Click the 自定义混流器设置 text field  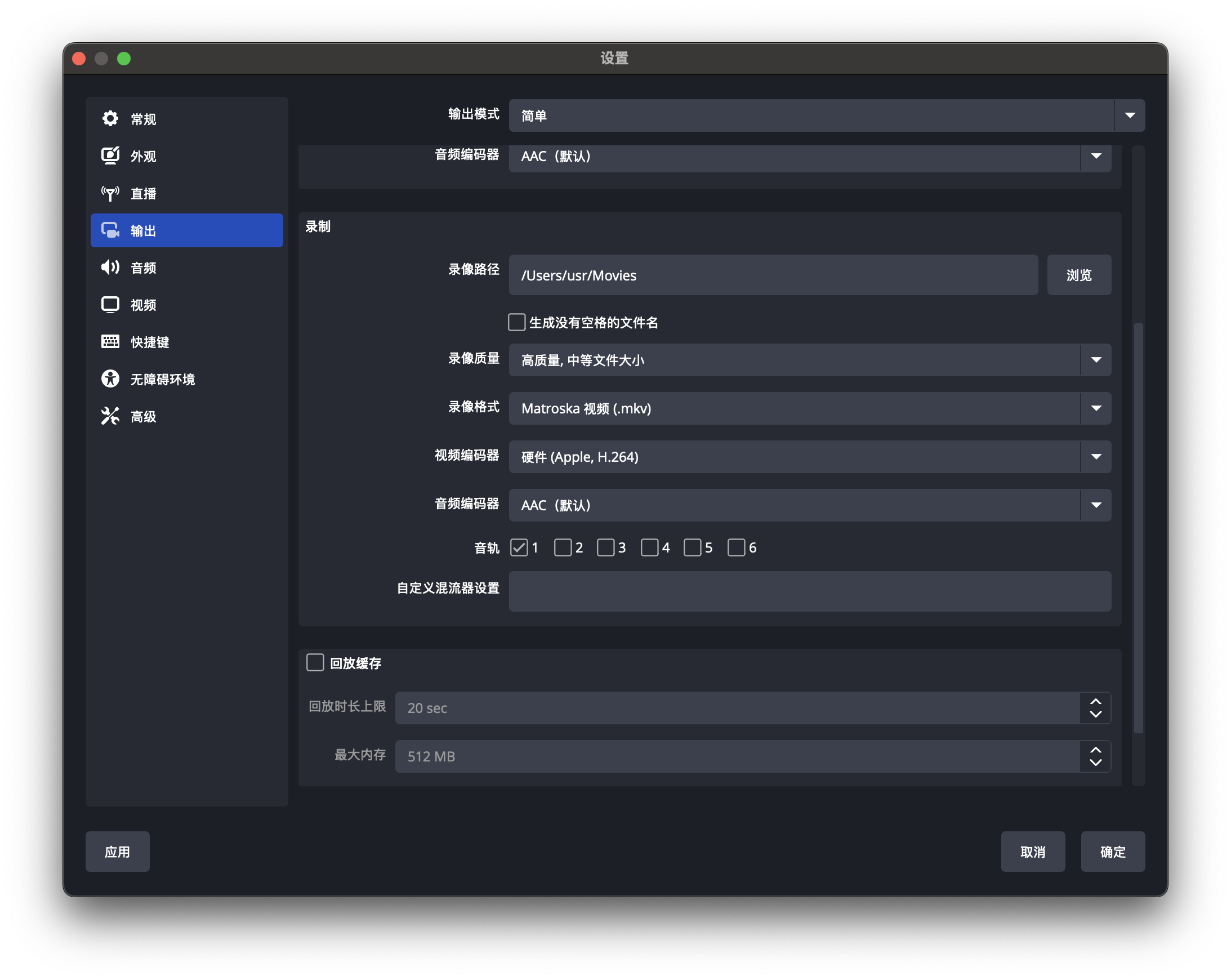810,591
